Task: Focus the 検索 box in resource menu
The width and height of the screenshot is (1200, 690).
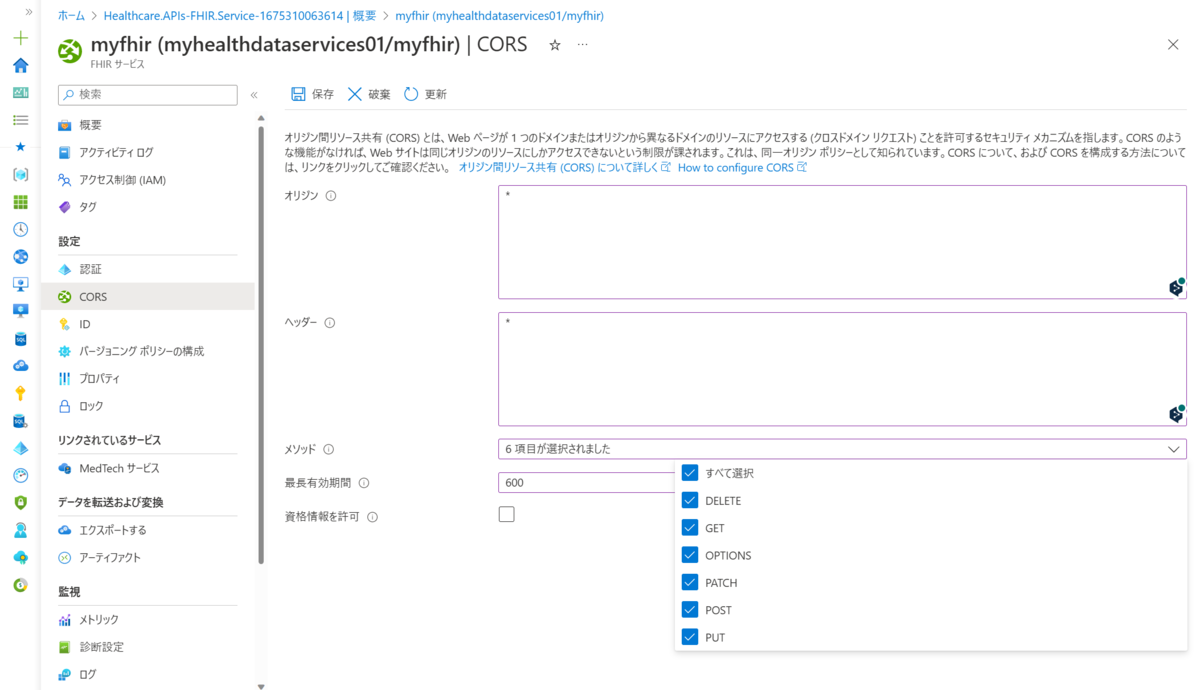Action: (x=148, y=94)
